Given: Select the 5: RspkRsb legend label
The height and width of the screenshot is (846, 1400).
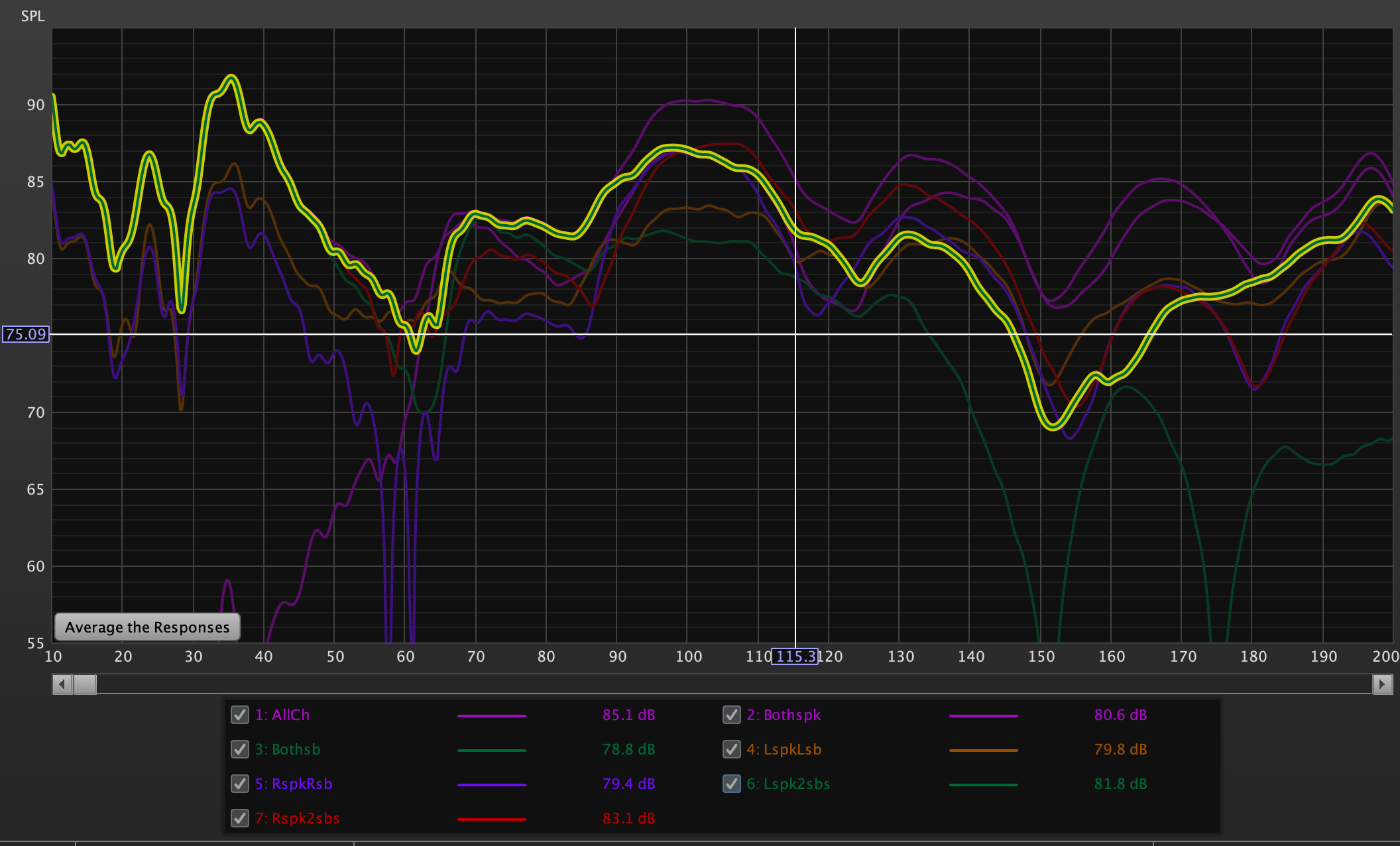Looking at the screenshot, I should 294,784.
